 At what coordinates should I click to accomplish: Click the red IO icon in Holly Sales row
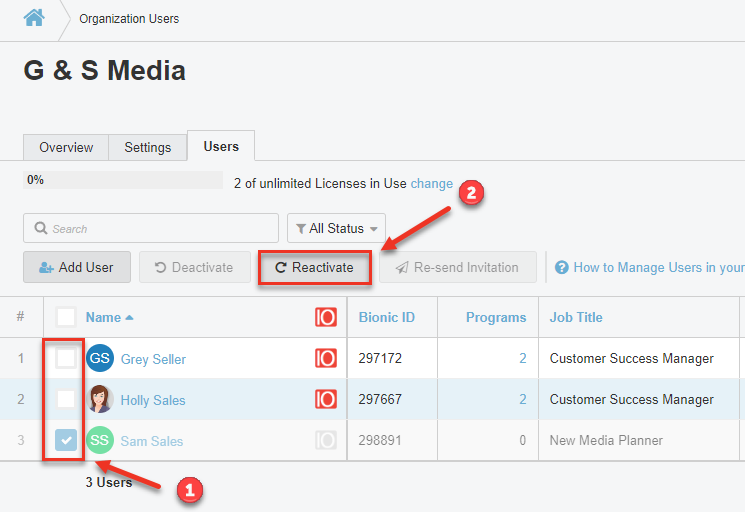[326, 400]
